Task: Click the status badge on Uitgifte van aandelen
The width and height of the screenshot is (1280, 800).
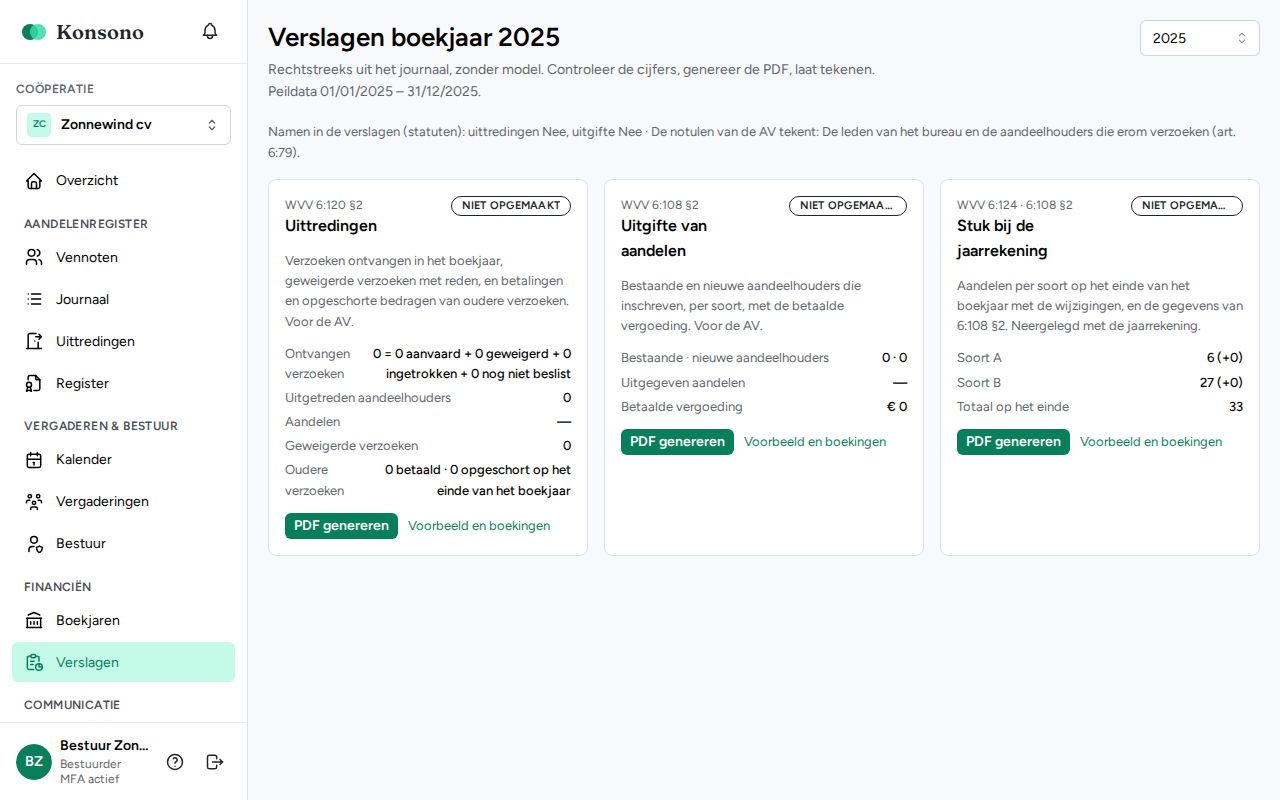Action: click(x=848, y=206)
